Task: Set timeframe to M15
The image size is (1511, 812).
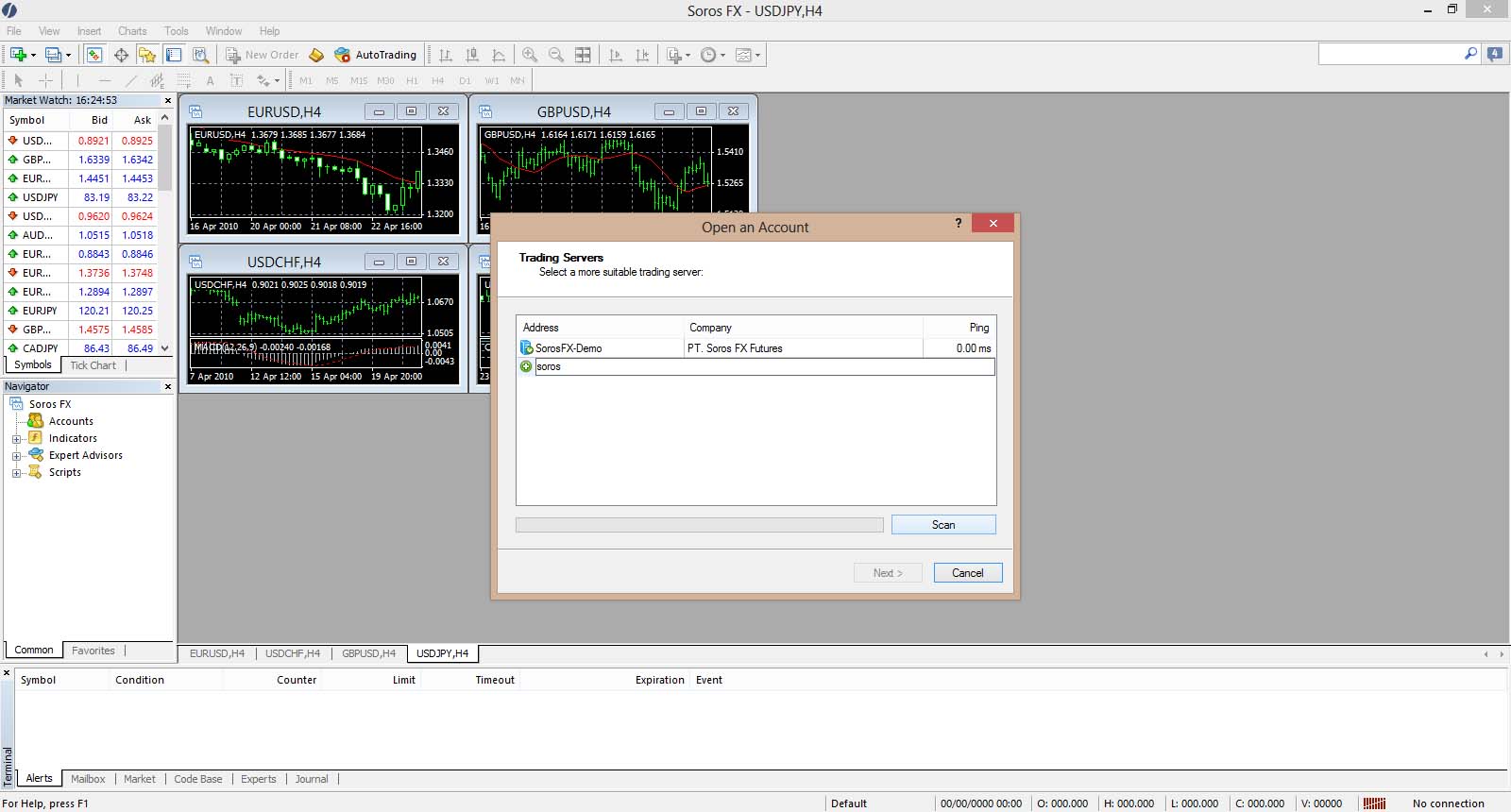Action: (x=359, y=80)
